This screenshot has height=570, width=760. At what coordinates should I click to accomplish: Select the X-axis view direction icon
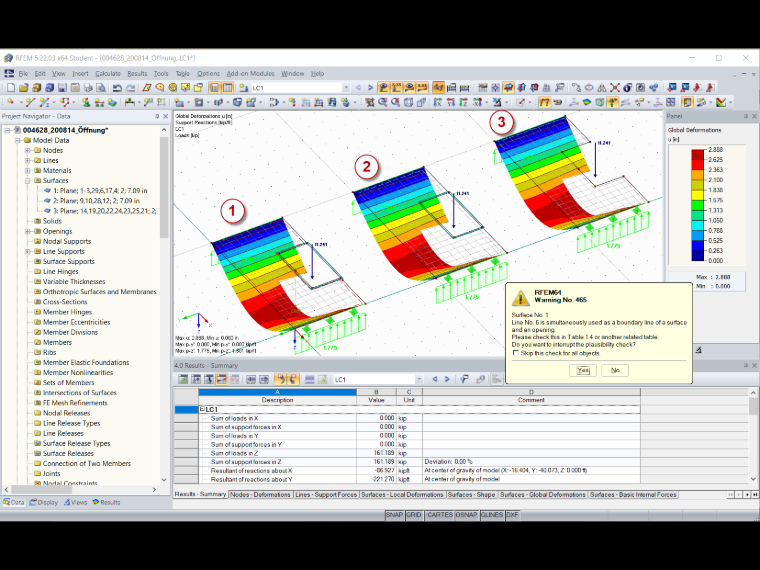click(438, 102)
